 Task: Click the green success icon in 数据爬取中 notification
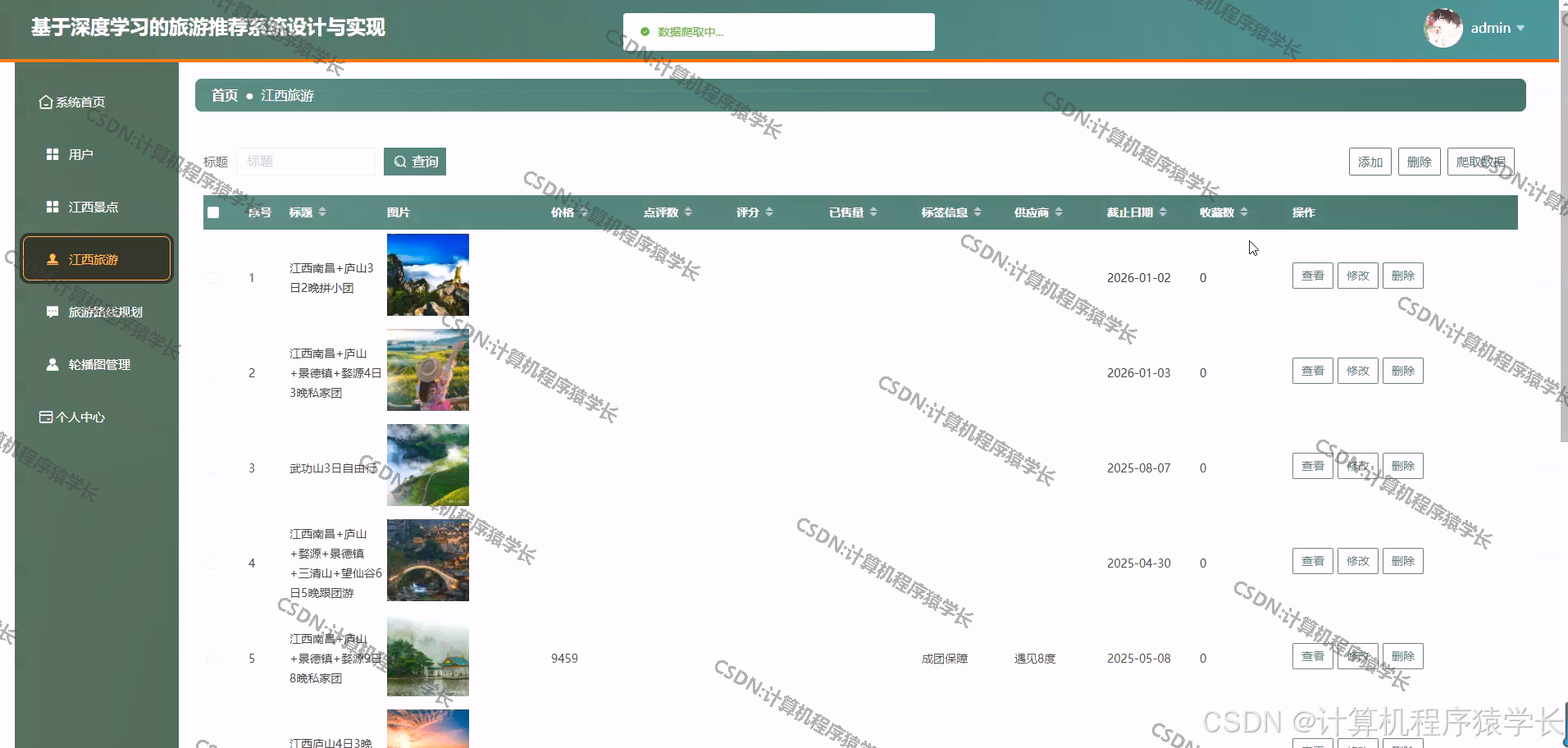pos(645,32)
